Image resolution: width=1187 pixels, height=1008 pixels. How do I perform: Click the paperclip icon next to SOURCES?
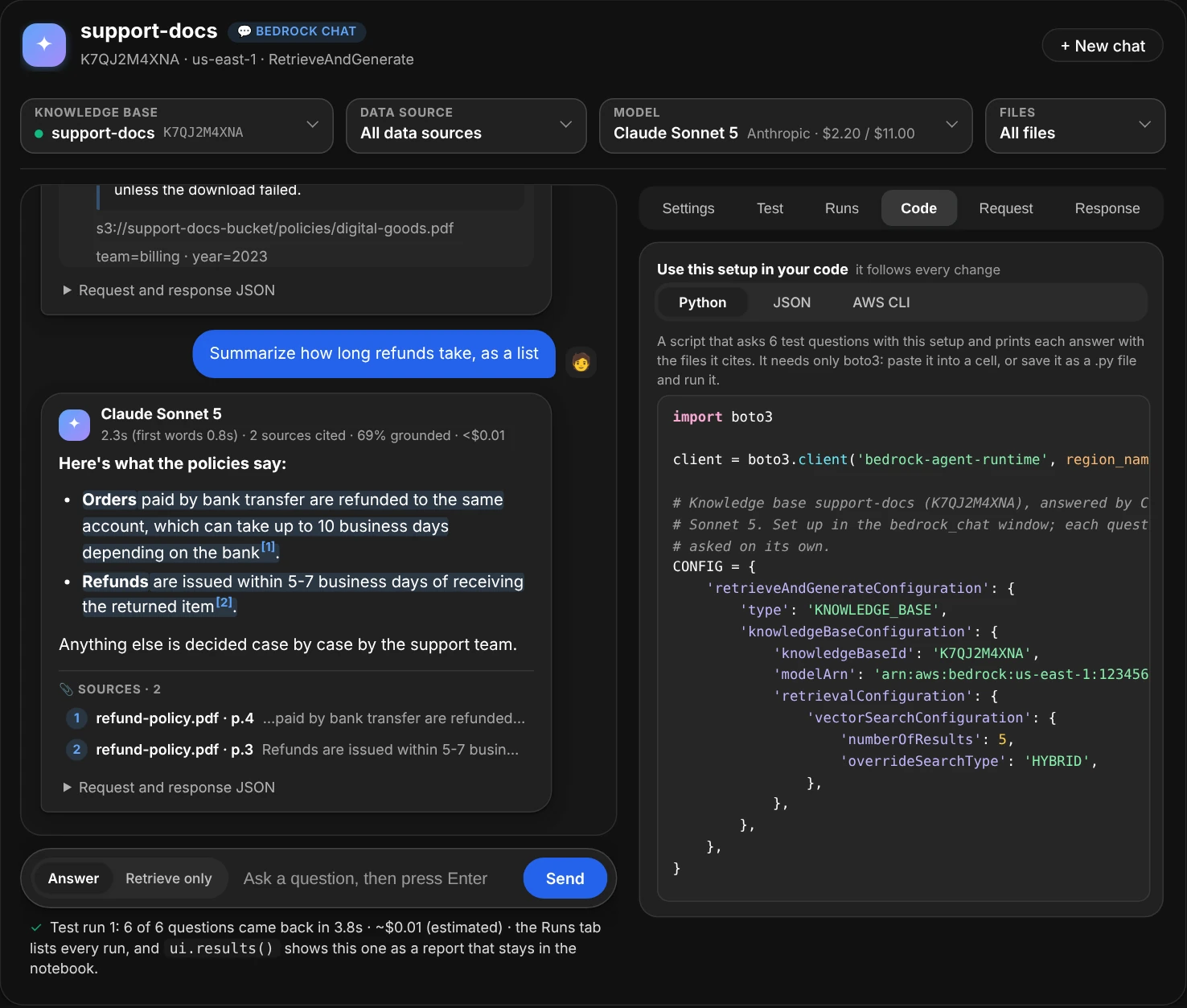point(66,689)
